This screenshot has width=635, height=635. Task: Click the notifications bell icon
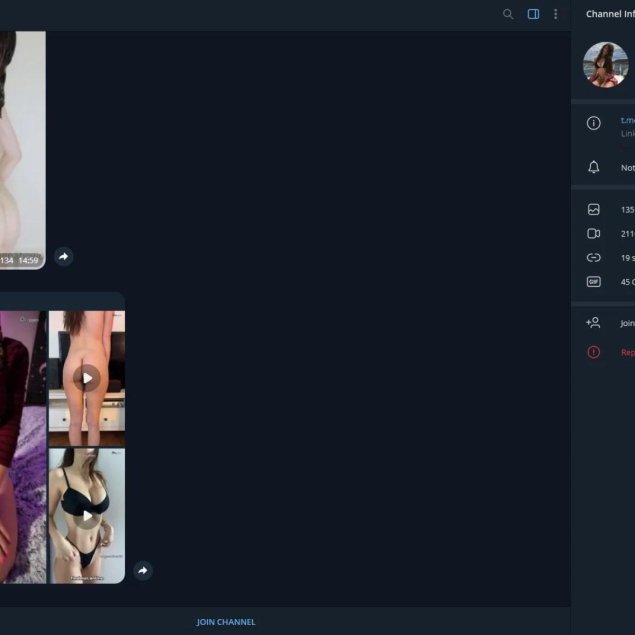pyautogui.click(x=593, y=167)
